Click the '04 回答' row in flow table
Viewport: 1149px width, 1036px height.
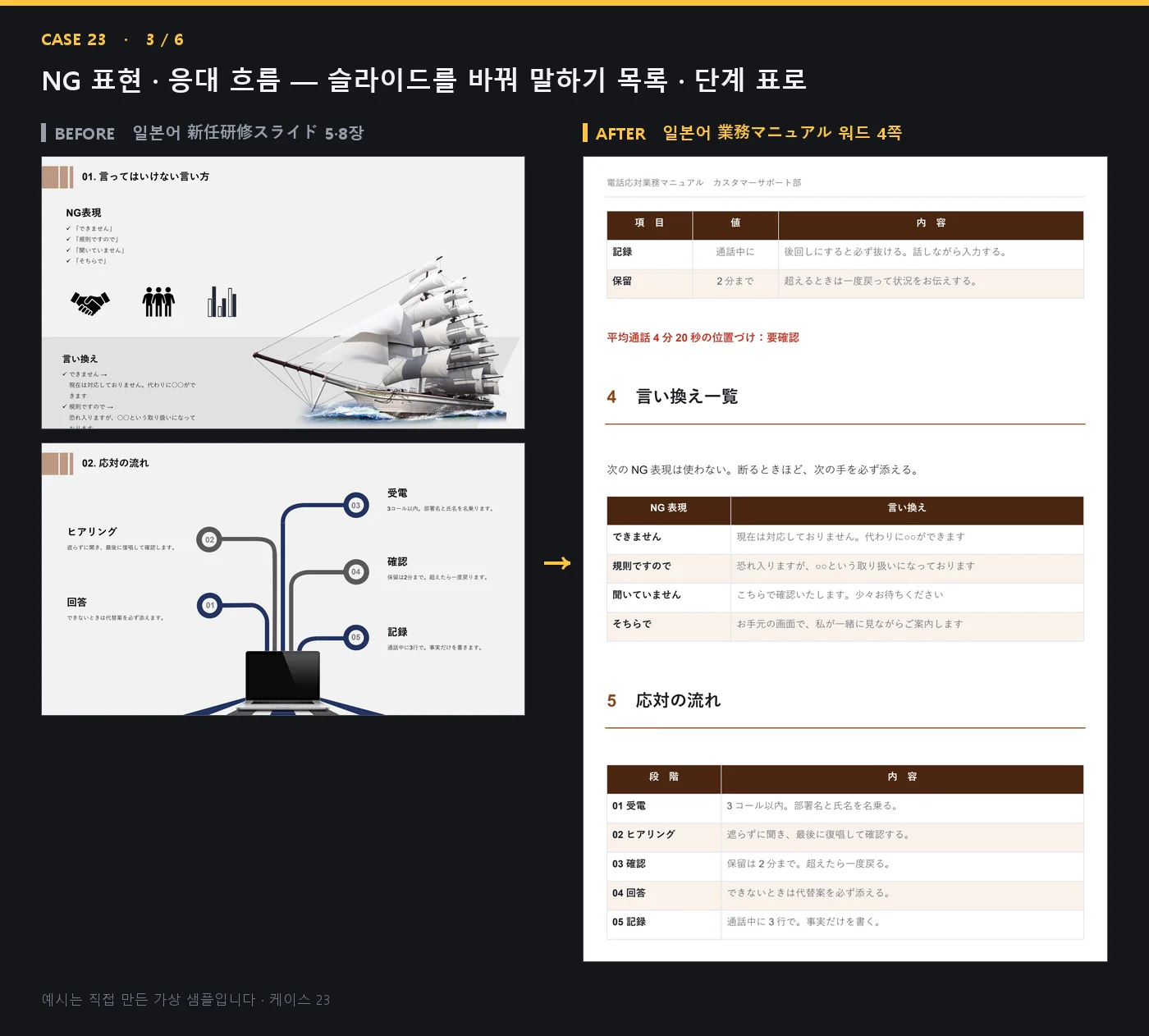click(845, 896)
